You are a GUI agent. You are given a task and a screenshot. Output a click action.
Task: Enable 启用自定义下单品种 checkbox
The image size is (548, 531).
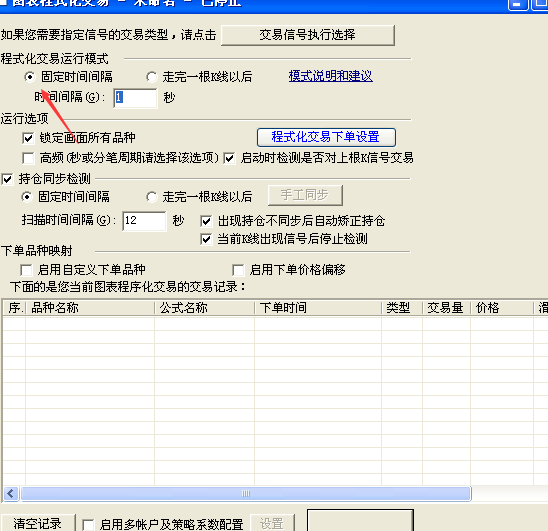tap(26, 270)
